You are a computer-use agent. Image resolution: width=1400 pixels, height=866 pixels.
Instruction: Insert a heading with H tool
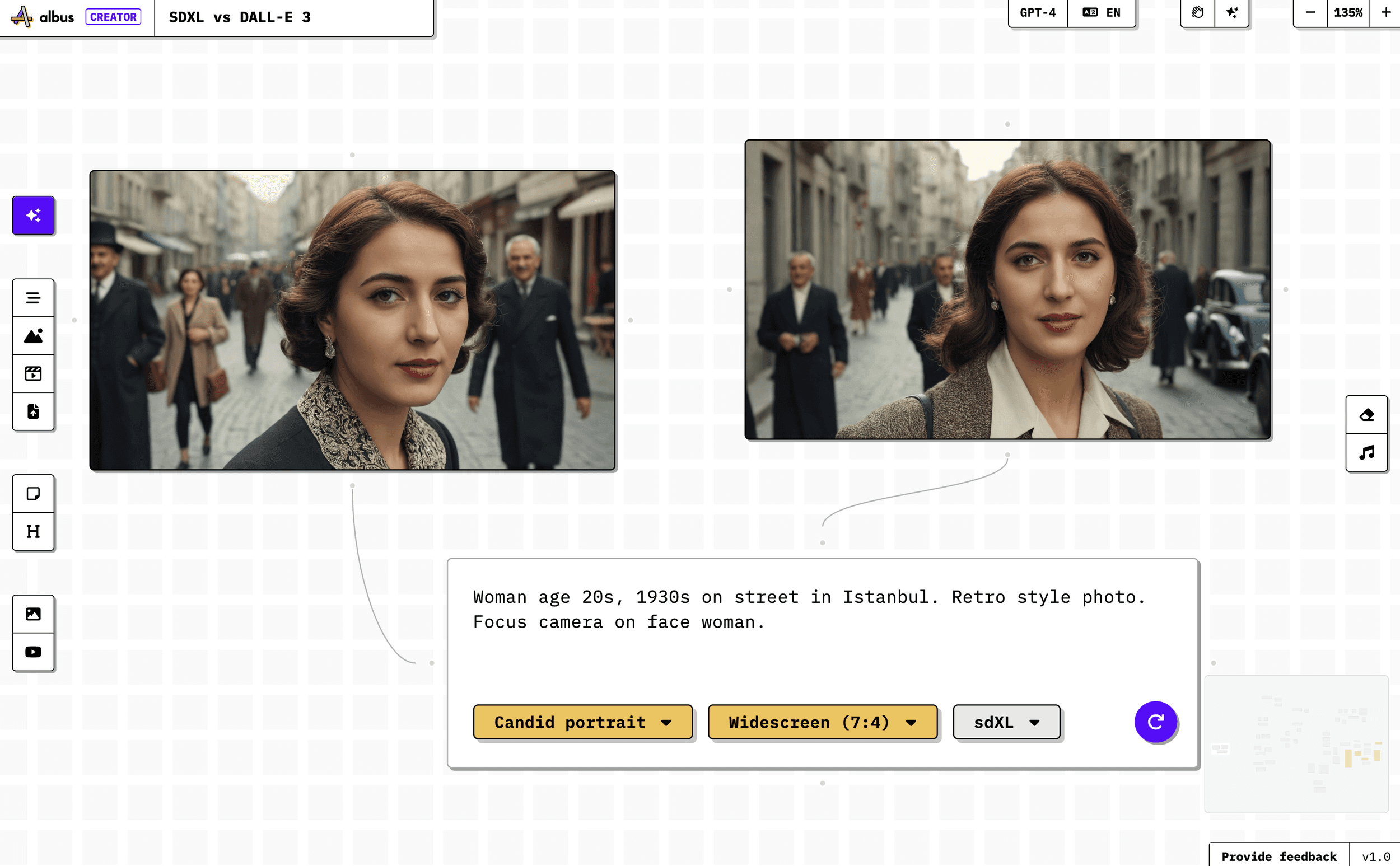click(33, 531)
